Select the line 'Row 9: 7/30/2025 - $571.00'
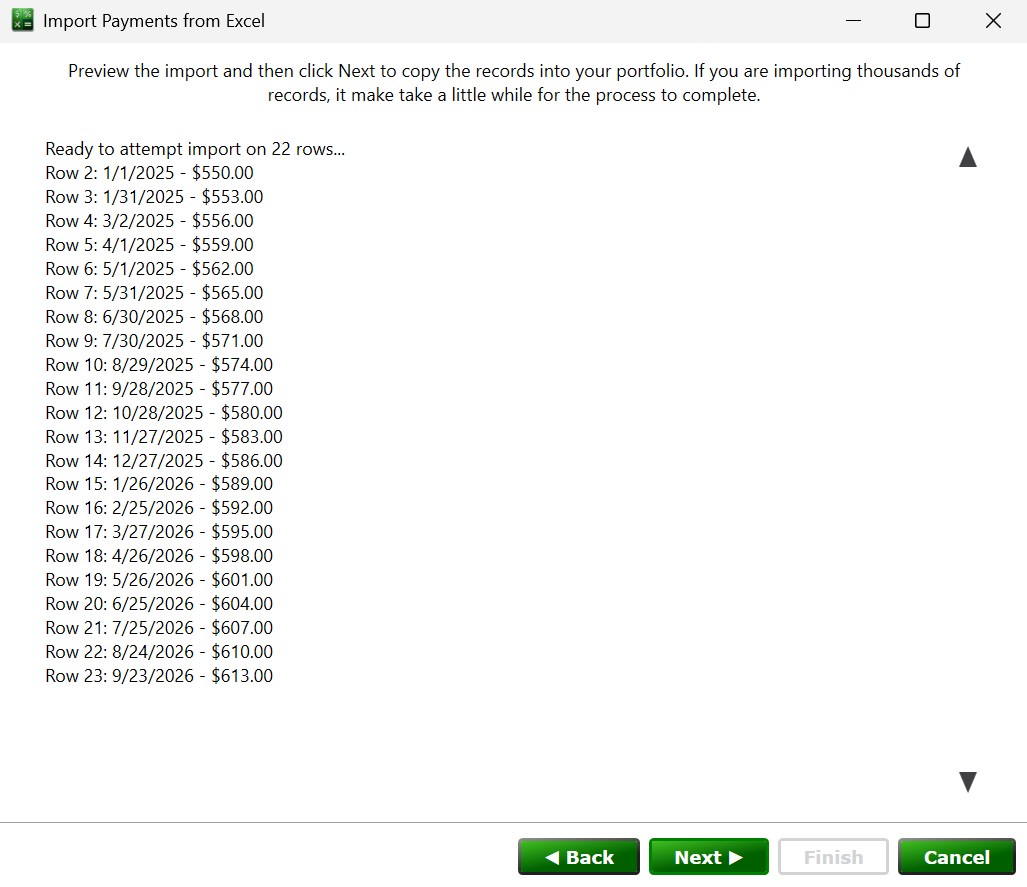 (x=154, y=341)
